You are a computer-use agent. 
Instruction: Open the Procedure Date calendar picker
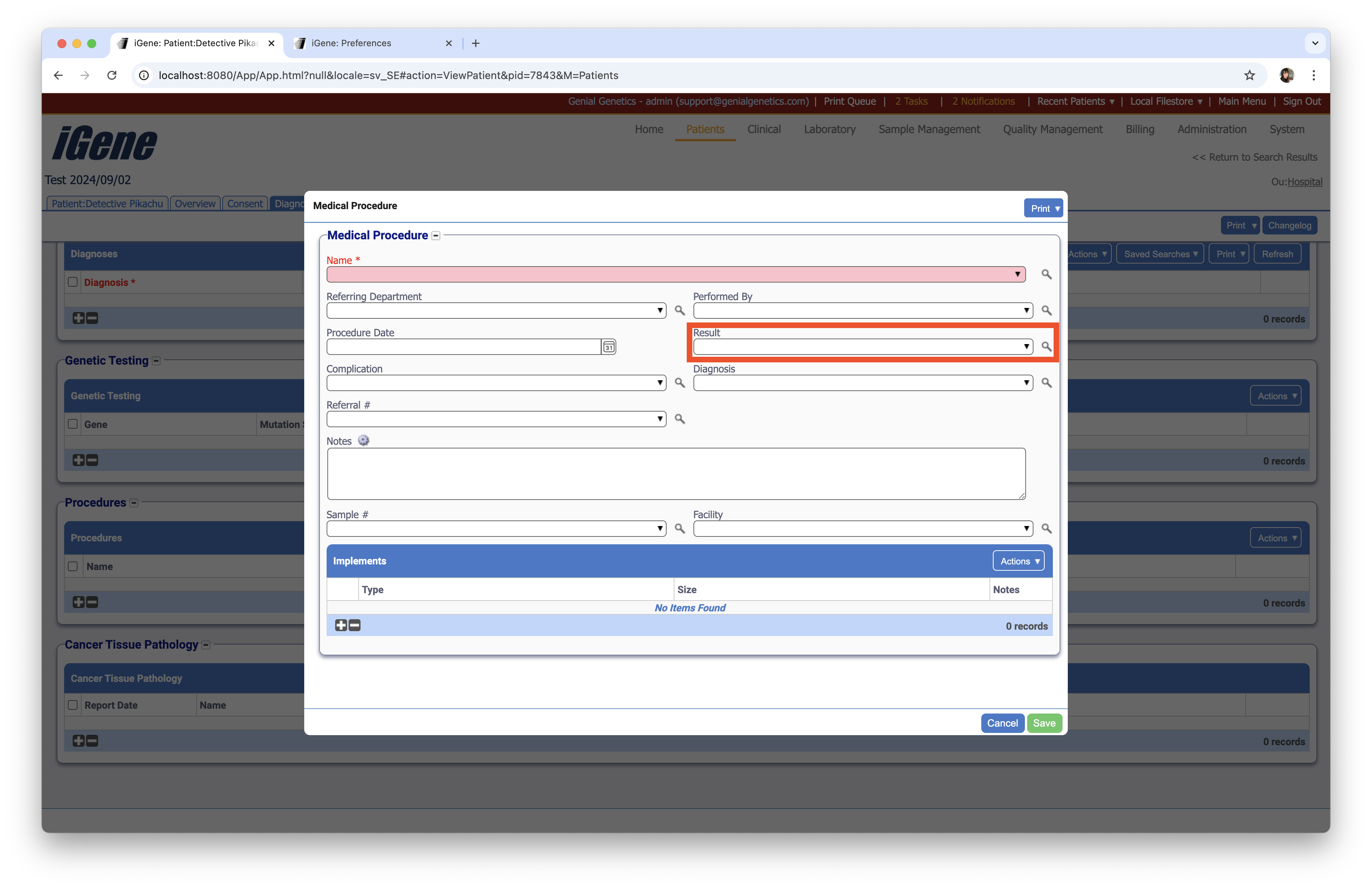608,347
